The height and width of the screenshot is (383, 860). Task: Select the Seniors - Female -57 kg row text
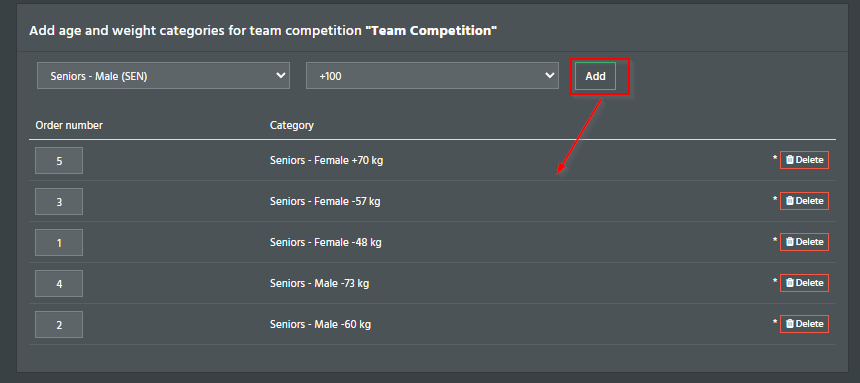click(325, 201)
